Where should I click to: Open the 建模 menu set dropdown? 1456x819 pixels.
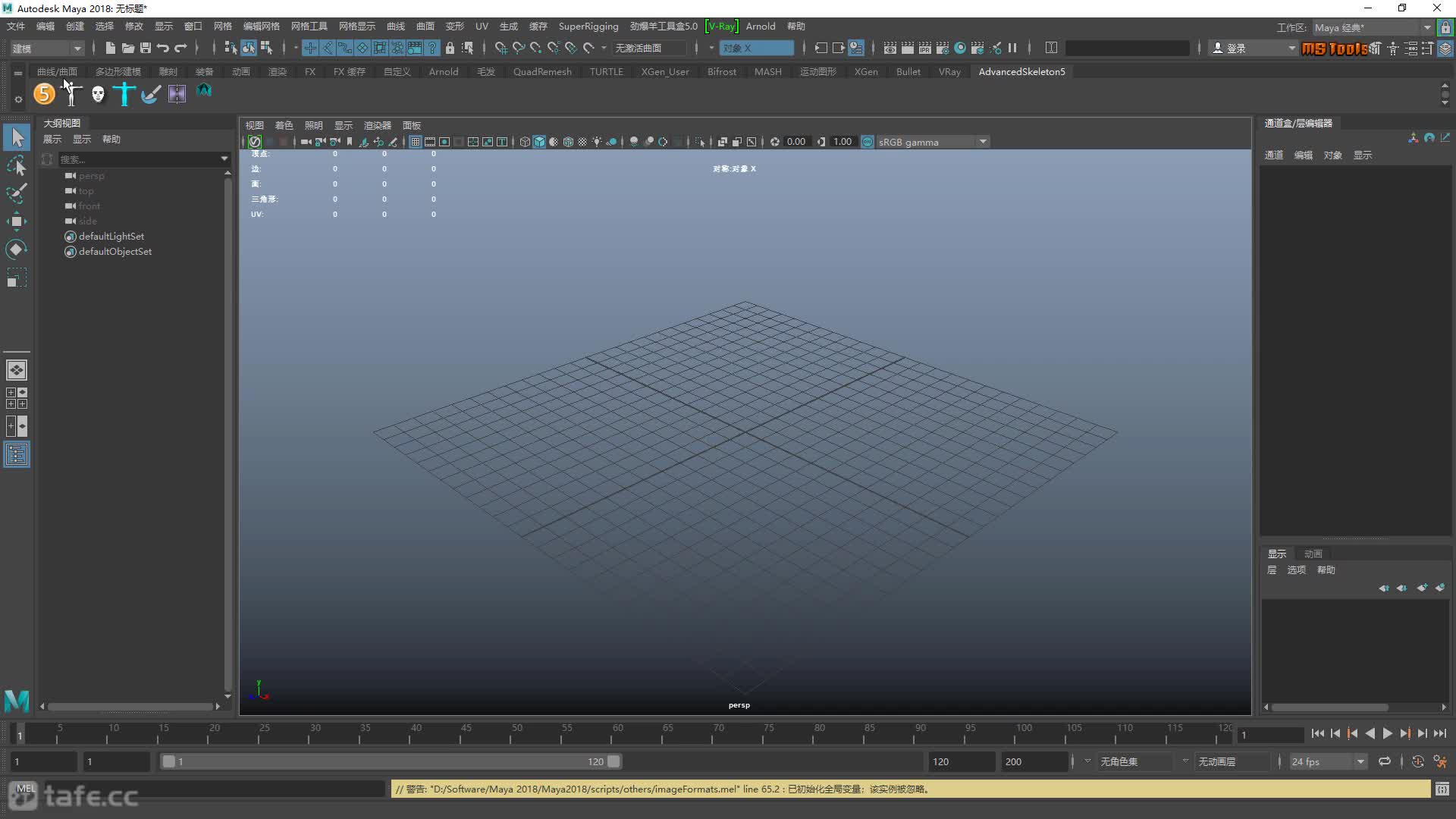point(47,49)
